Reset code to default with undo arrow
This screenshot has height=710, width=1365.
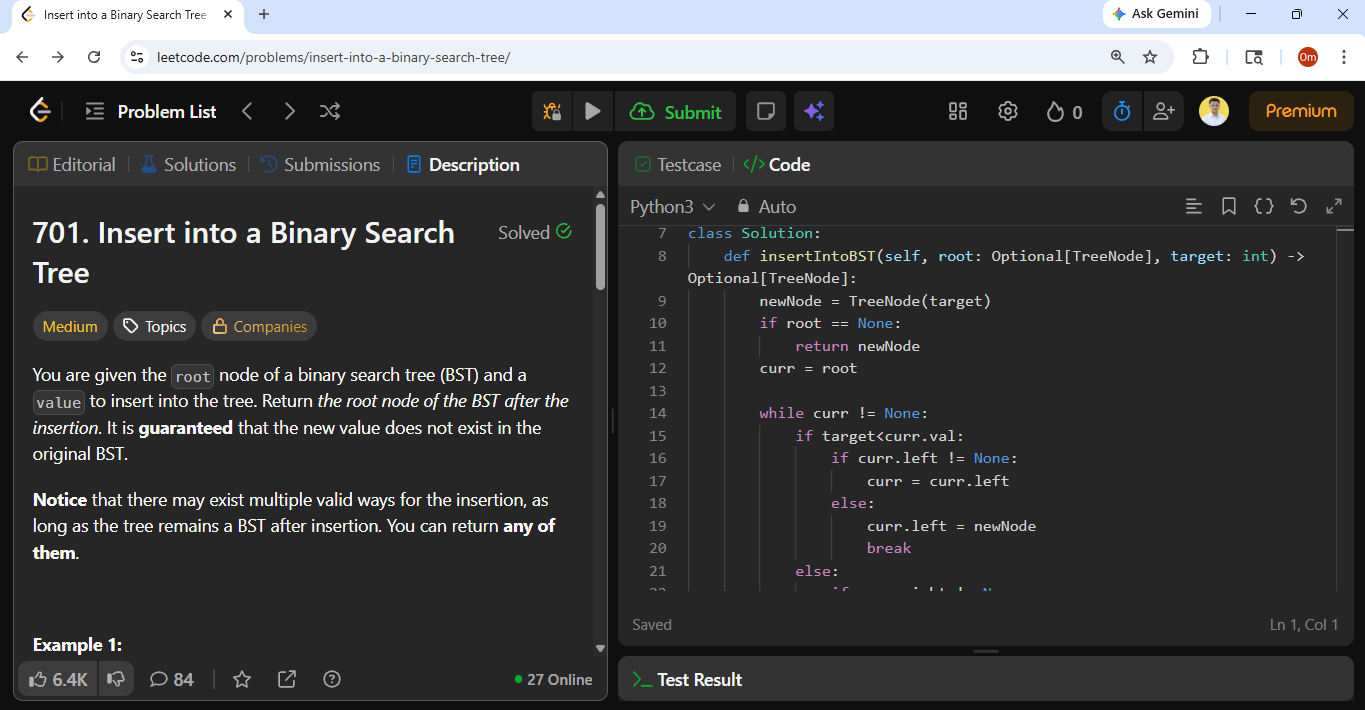[x=1299, y=206]
